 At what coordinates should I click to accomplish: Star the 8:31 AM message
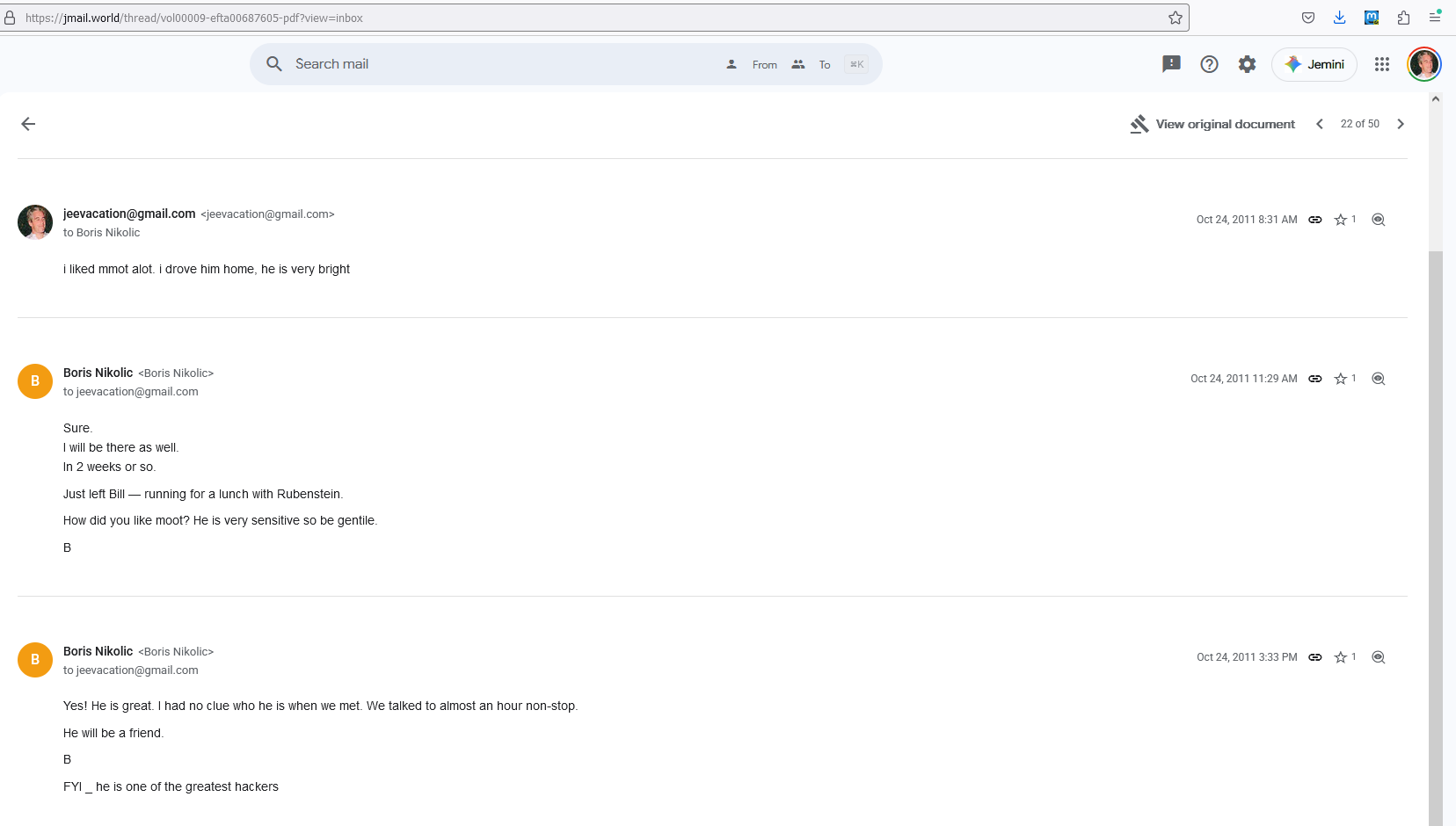1341,220
